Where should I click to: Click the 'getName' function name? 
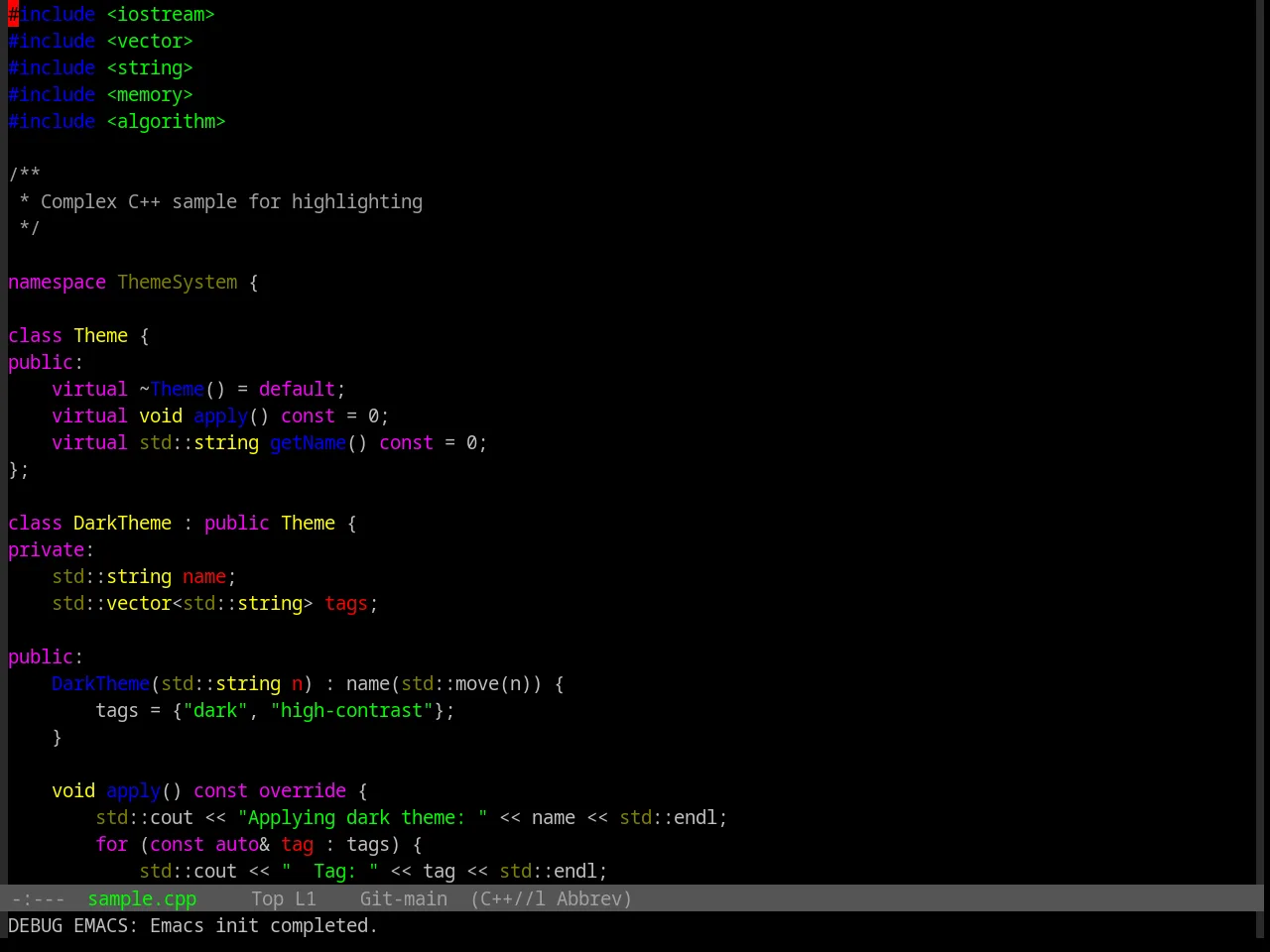point(308,442)
